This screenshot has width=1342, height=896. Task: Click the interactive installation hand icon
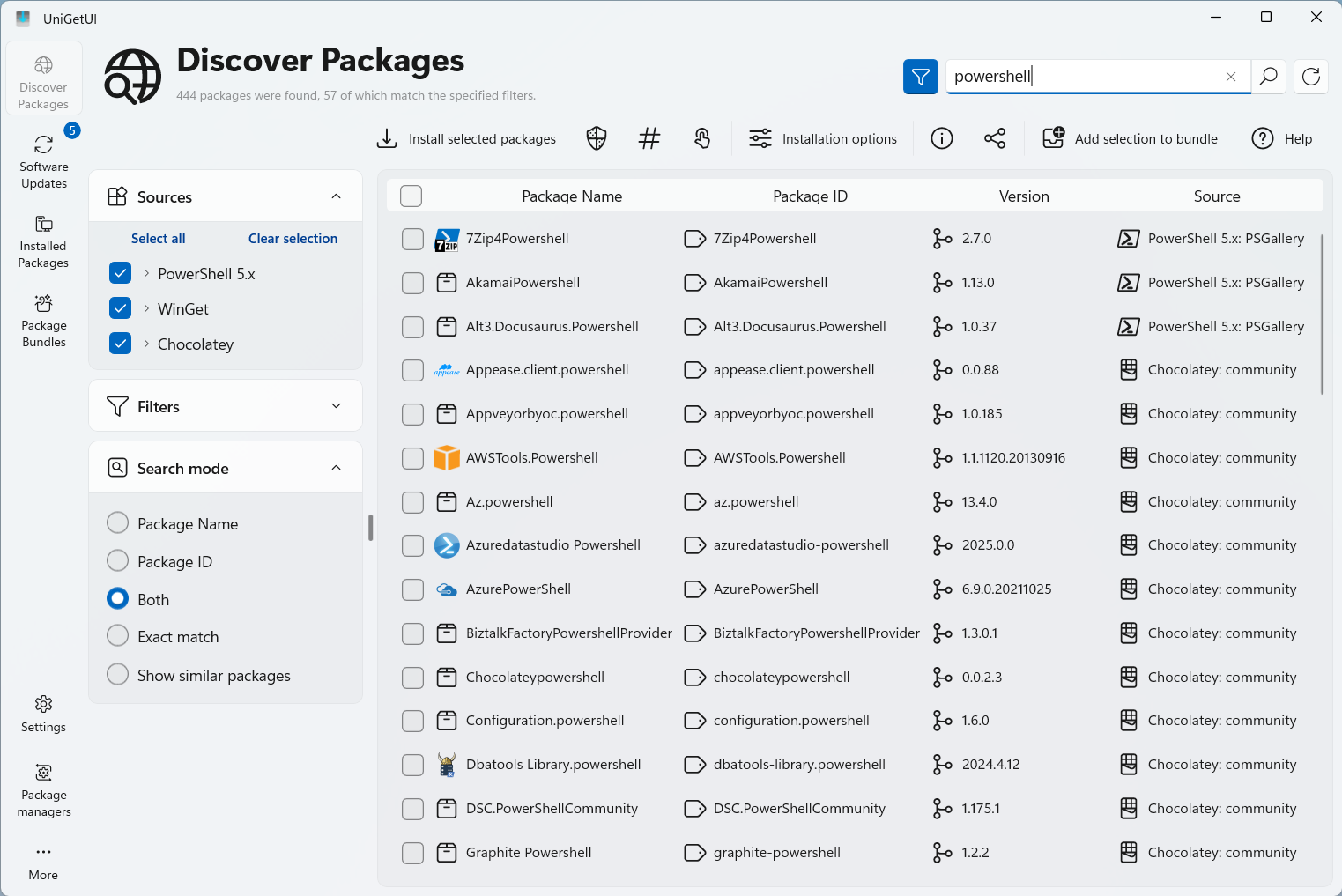[702, 138]
